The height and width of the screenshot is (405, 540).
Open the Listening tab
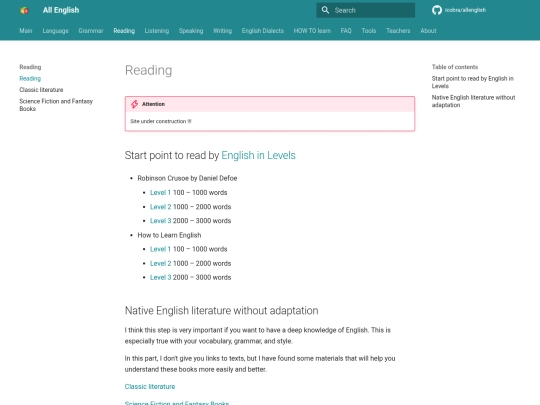click(x=157, y=31)
